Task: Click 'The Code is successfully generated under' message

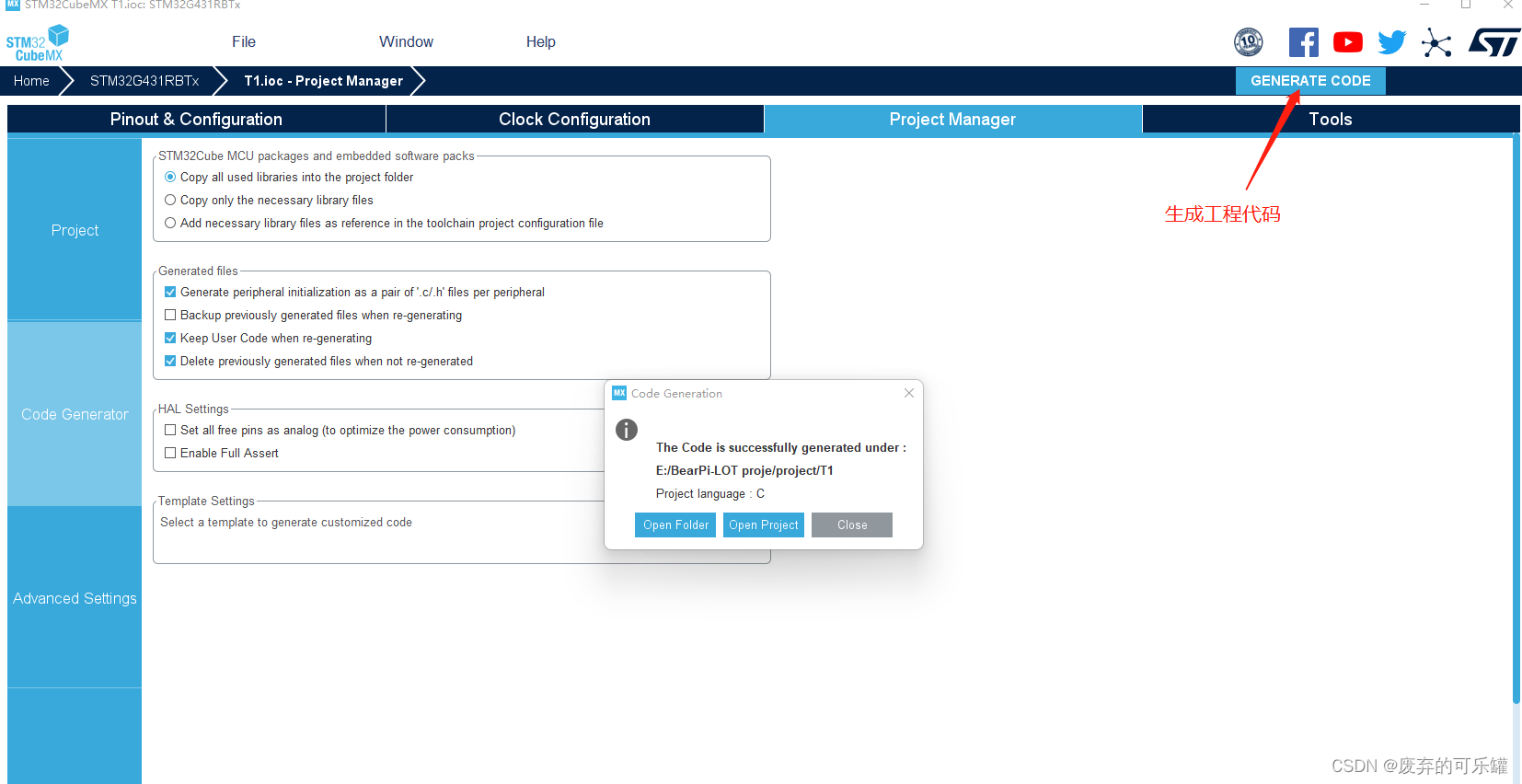Action: pyautogui.click(x=780, y=447)
